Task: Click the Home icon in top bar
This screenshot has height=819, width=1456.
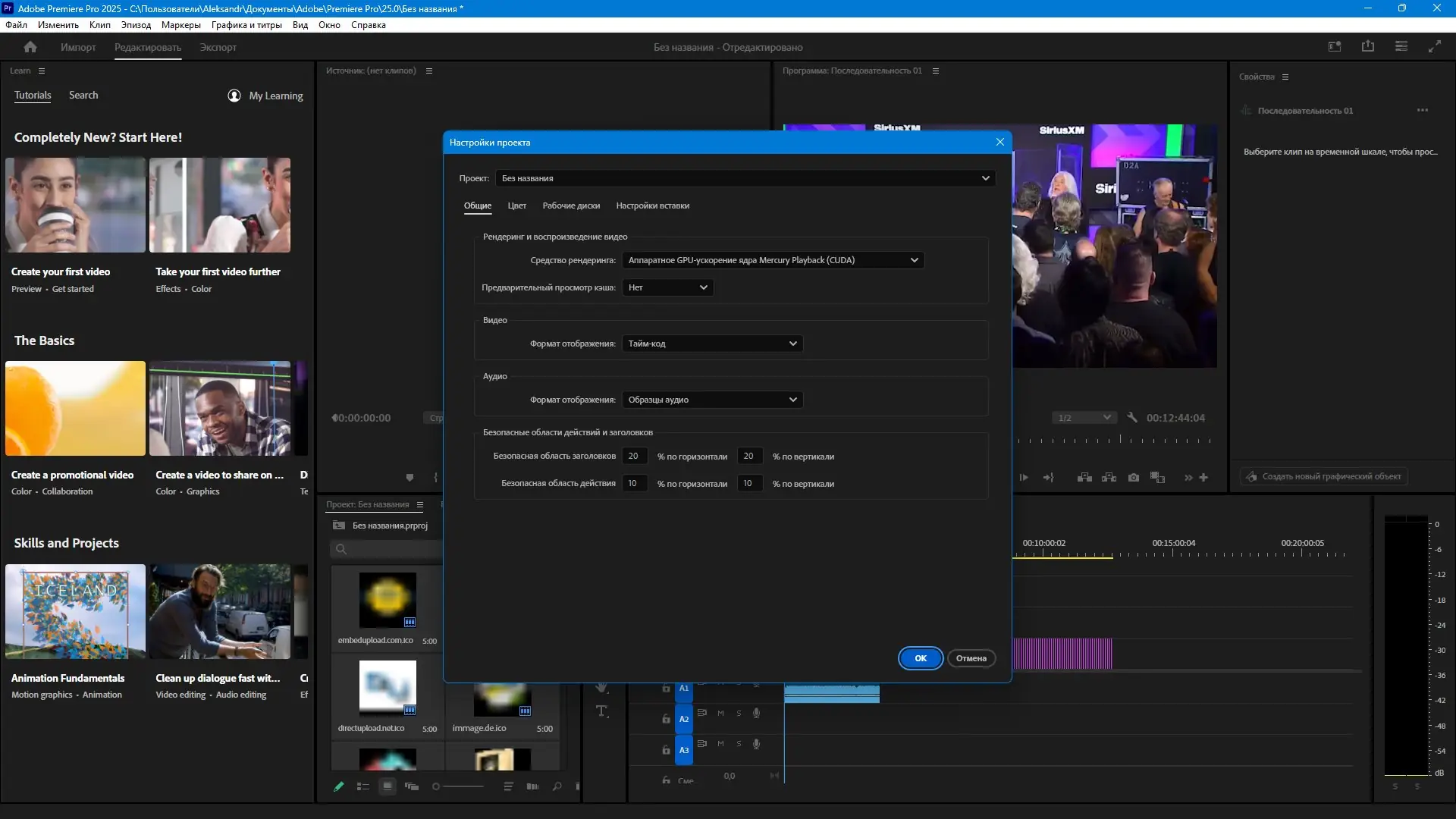Action: tap(30, 47)
